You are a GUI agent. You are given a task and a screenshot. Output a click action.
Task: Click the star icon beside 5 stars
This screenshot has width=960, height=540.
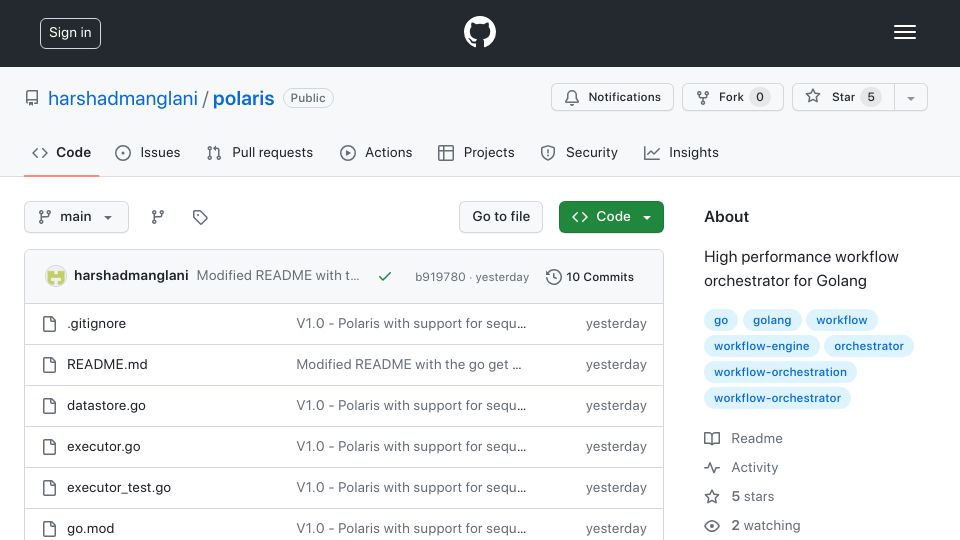[x=712, y=497]
